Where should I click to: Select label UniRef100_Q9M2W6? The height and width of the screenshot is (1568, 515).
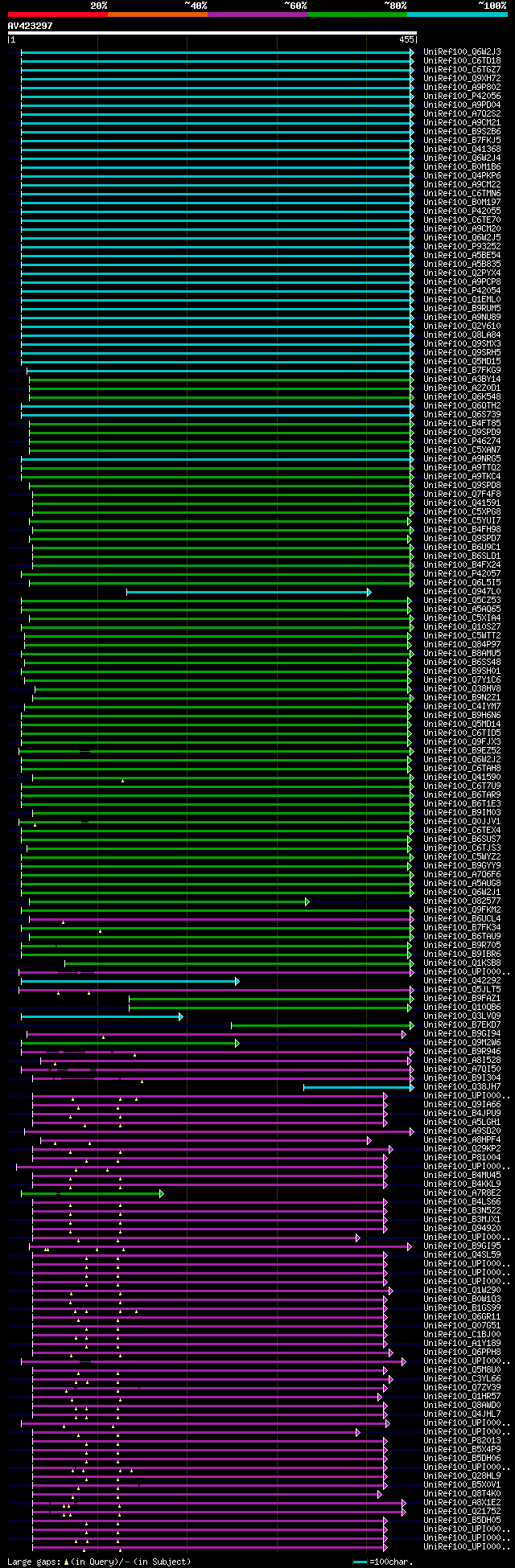pyautogui.click(x=462, y=1043)
